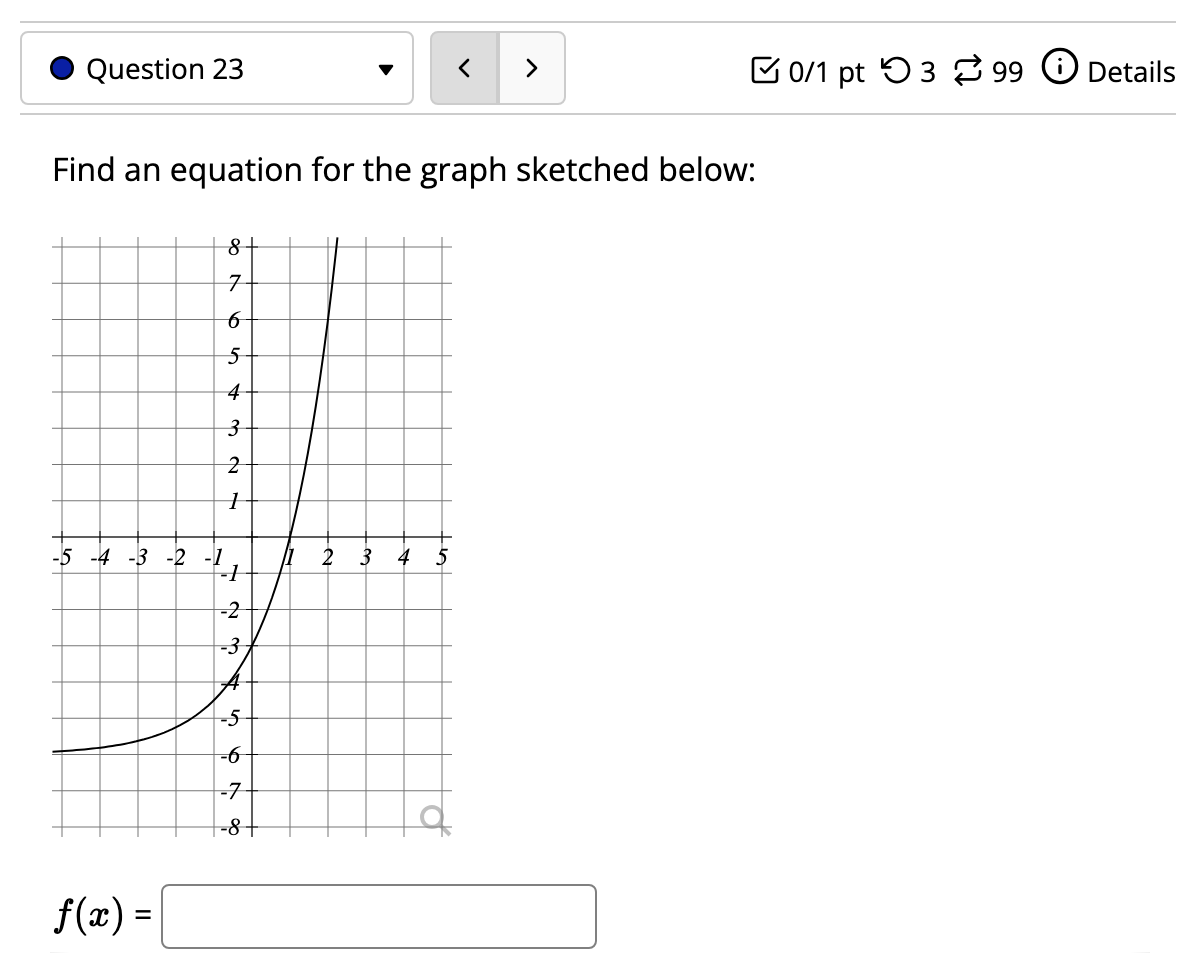The image size is (1180, 970).
Task: Select the question status radio indicator
Action: 62,69
